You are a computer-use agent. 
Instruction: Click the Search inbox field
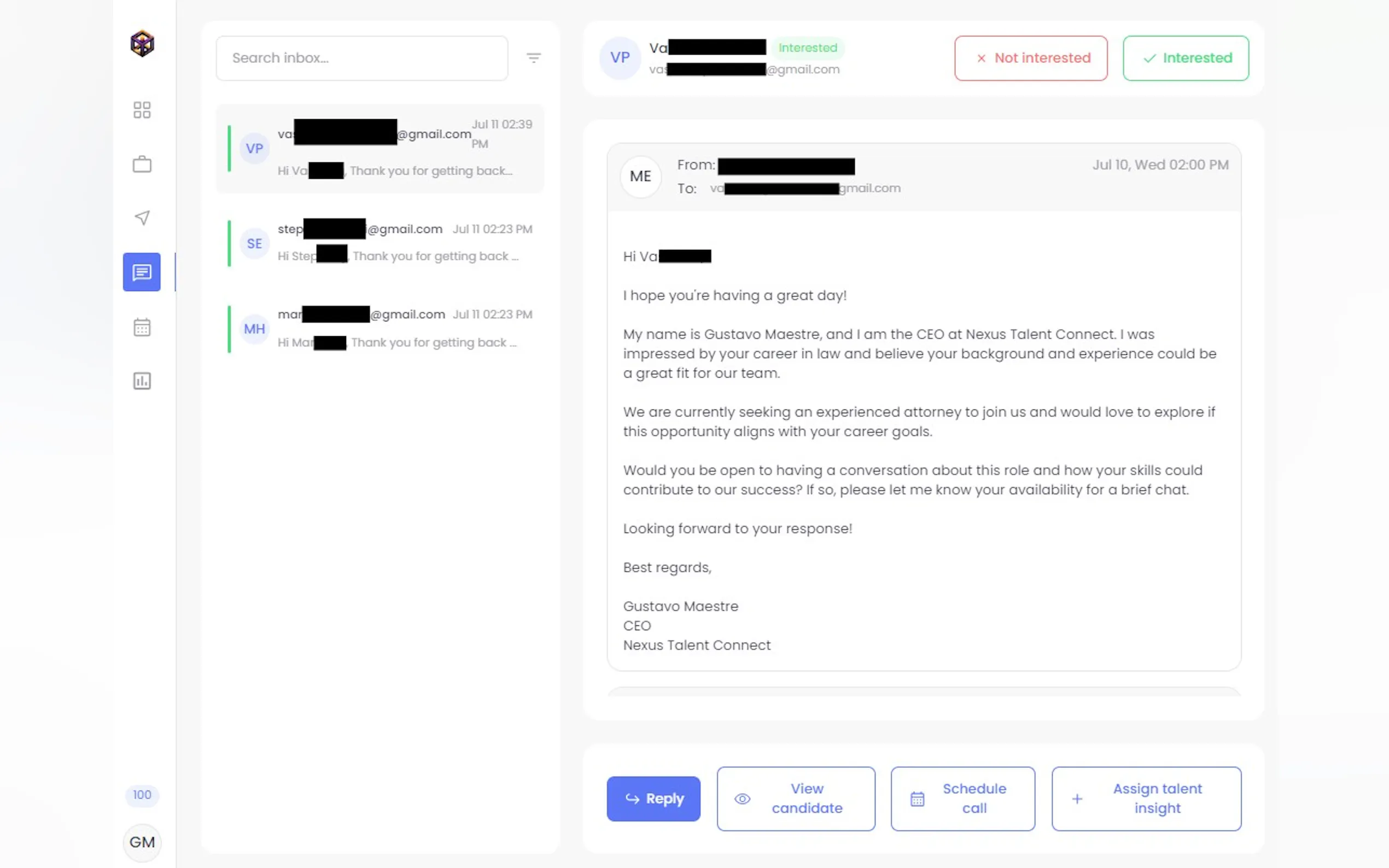tap(362, 58)
